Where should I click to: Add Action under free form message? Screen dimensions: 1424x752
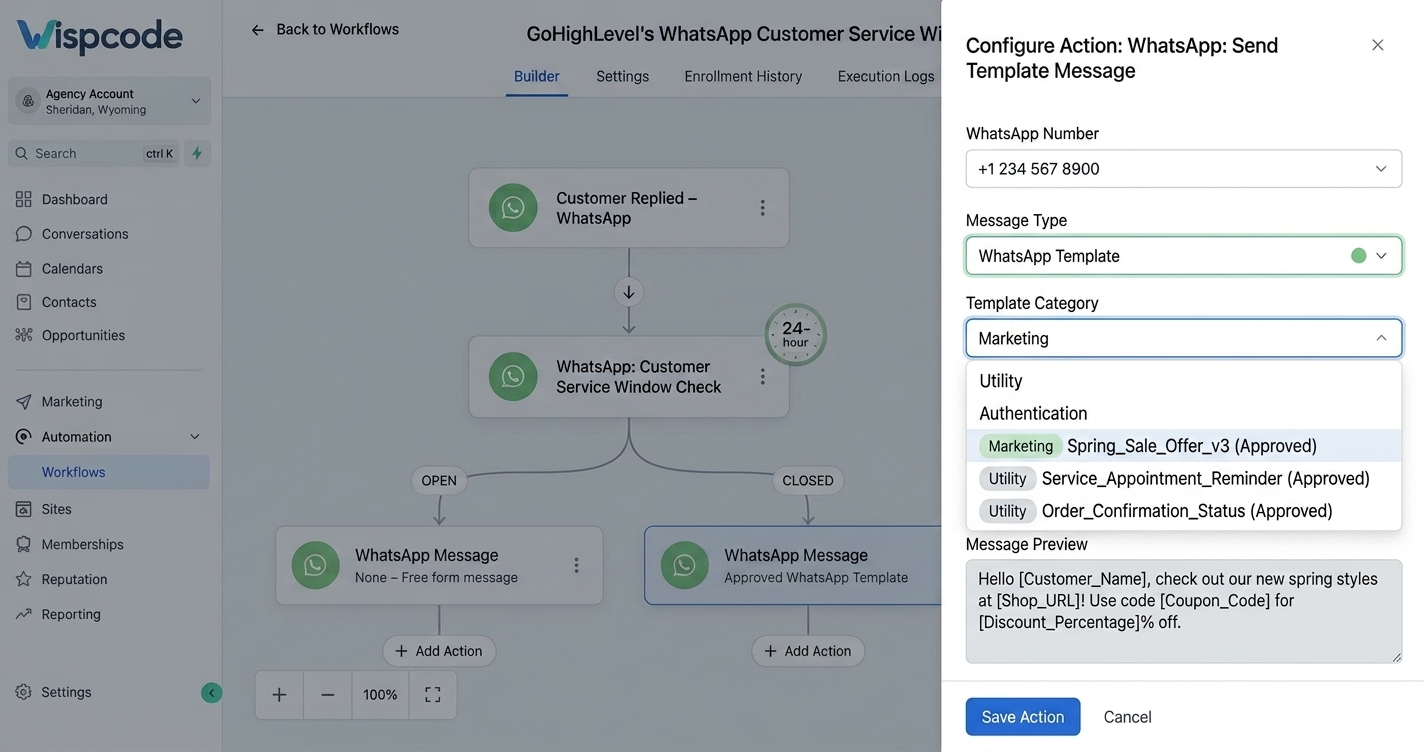tap(439, 651)
